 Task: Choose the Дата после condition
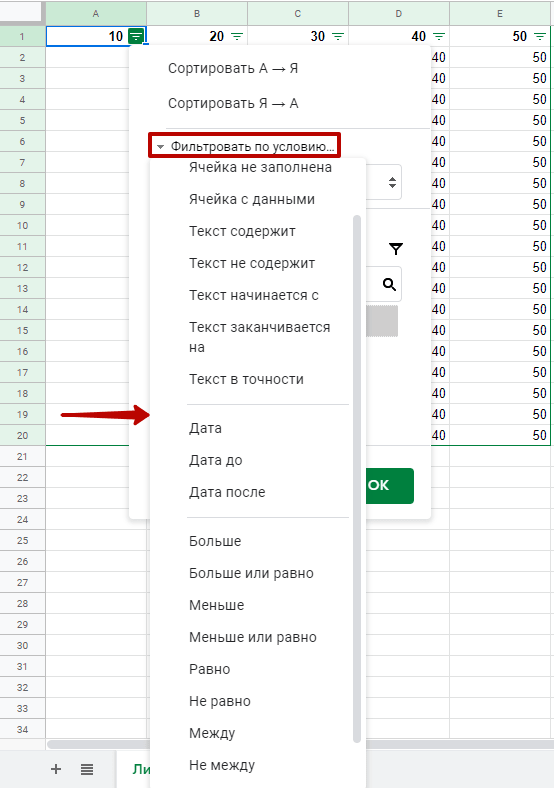(x=227, y=492)
